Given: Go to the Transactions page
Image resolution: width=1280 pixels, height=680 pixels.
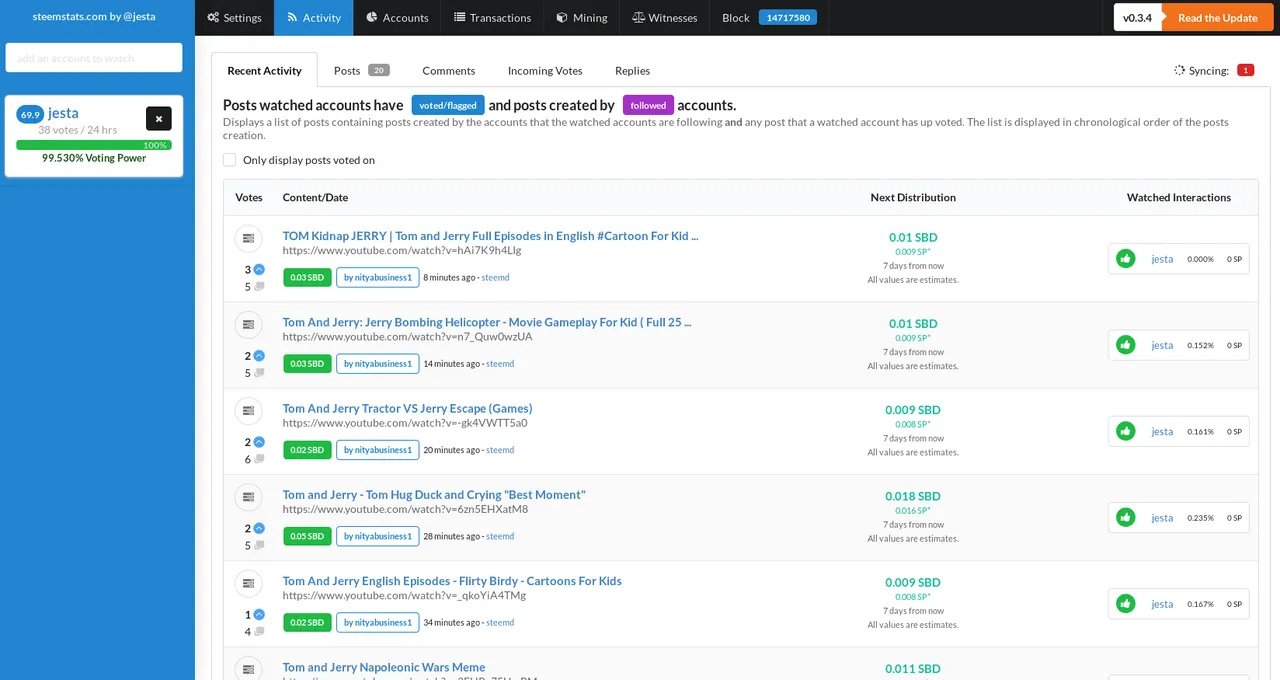Looking at the screenshot, I should click(x=492, y=18).
